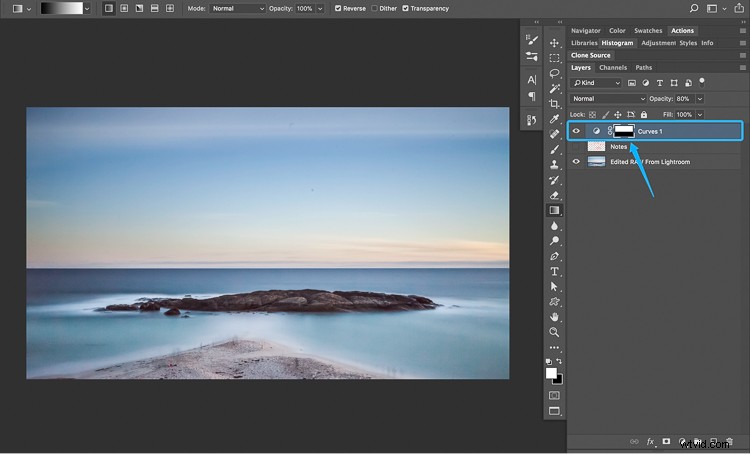
Task: Choose the Reflected Gradient style
Action: point(154,9)
